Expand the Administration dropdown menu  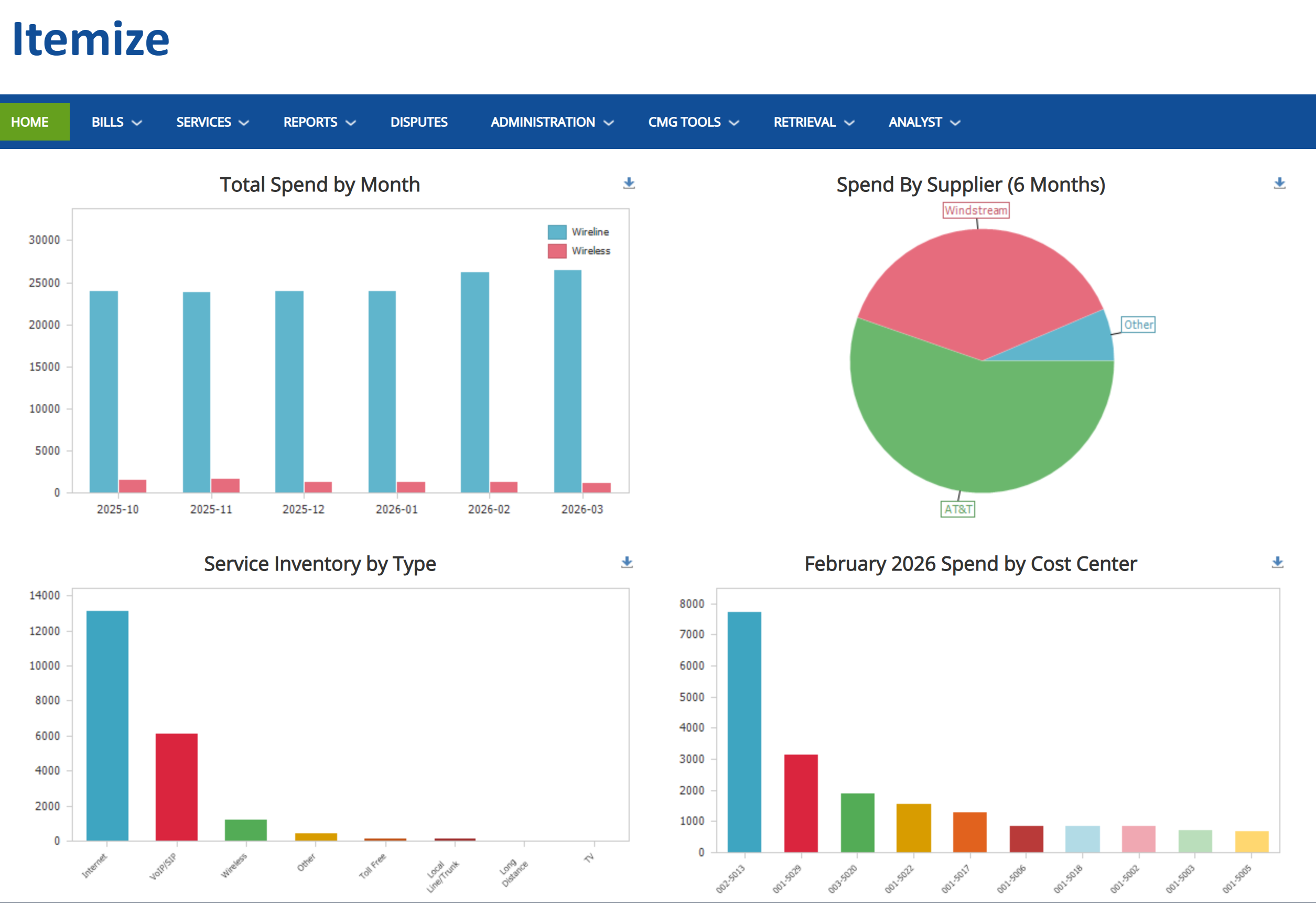(552, 122)
